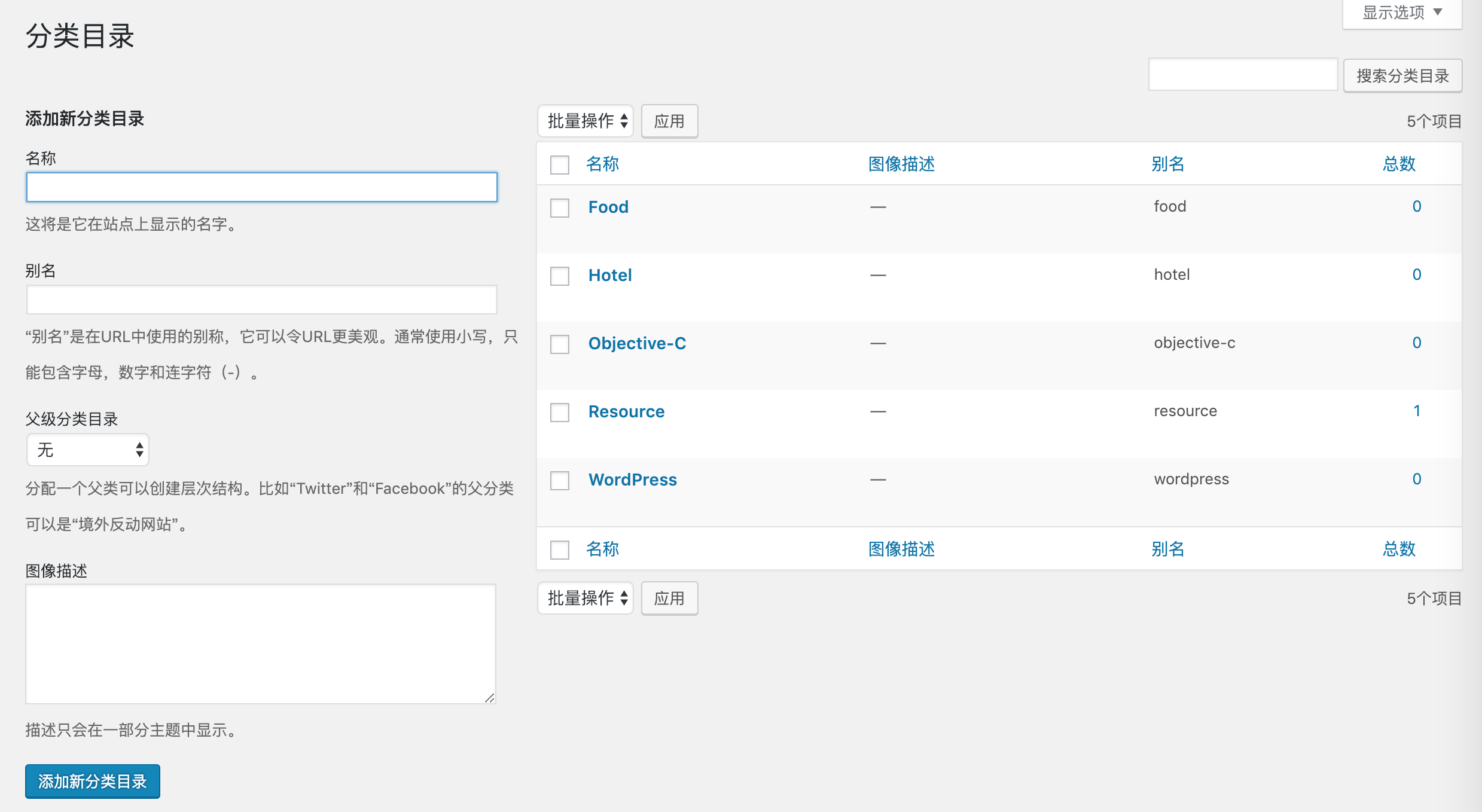Sort by slug column in header
1482x812 pixels.
[x=1167, y=164]
